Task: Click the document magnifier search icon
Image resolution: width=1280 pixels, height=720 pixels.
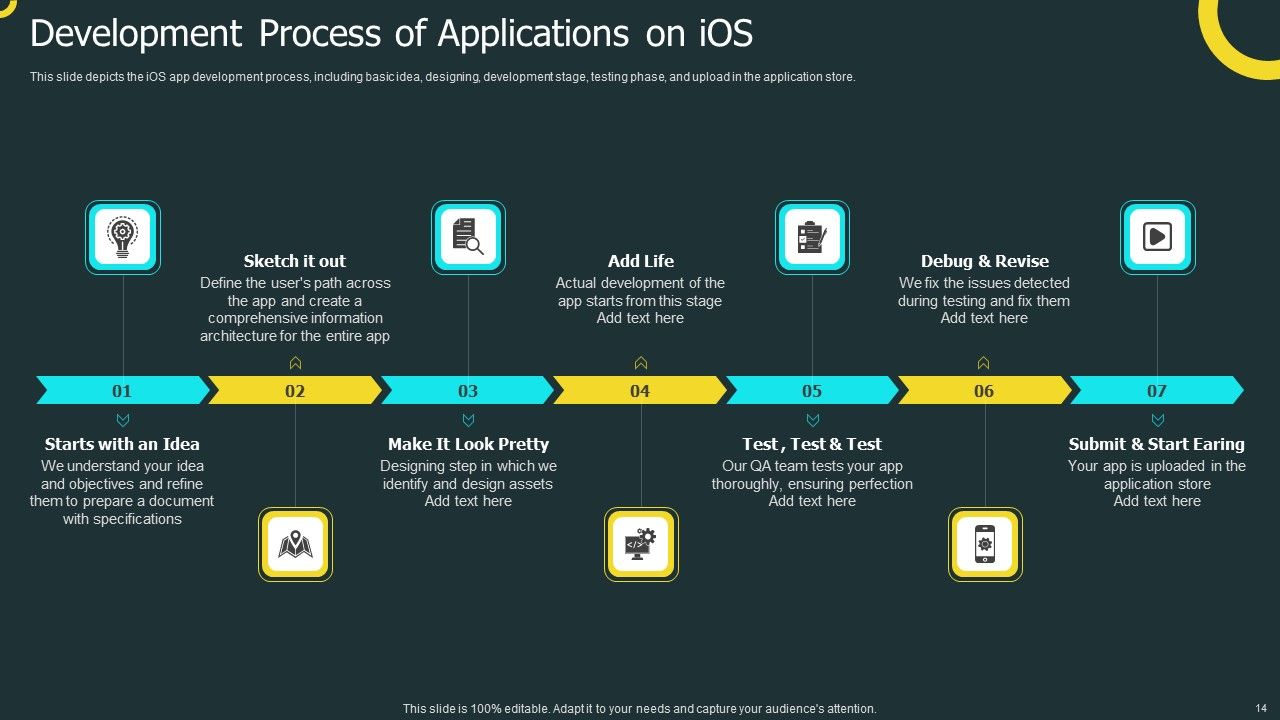Action: pyautogui.click(x=468, y=237)
